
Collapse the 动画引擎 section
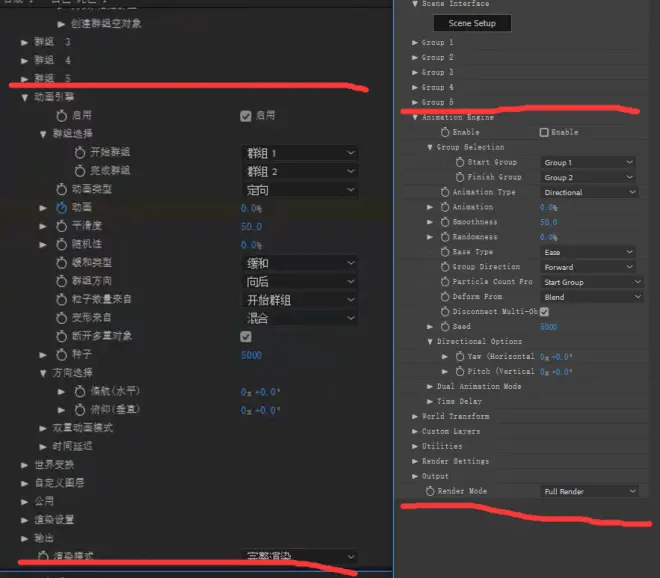pyautogui.click(x=24, y=97)
